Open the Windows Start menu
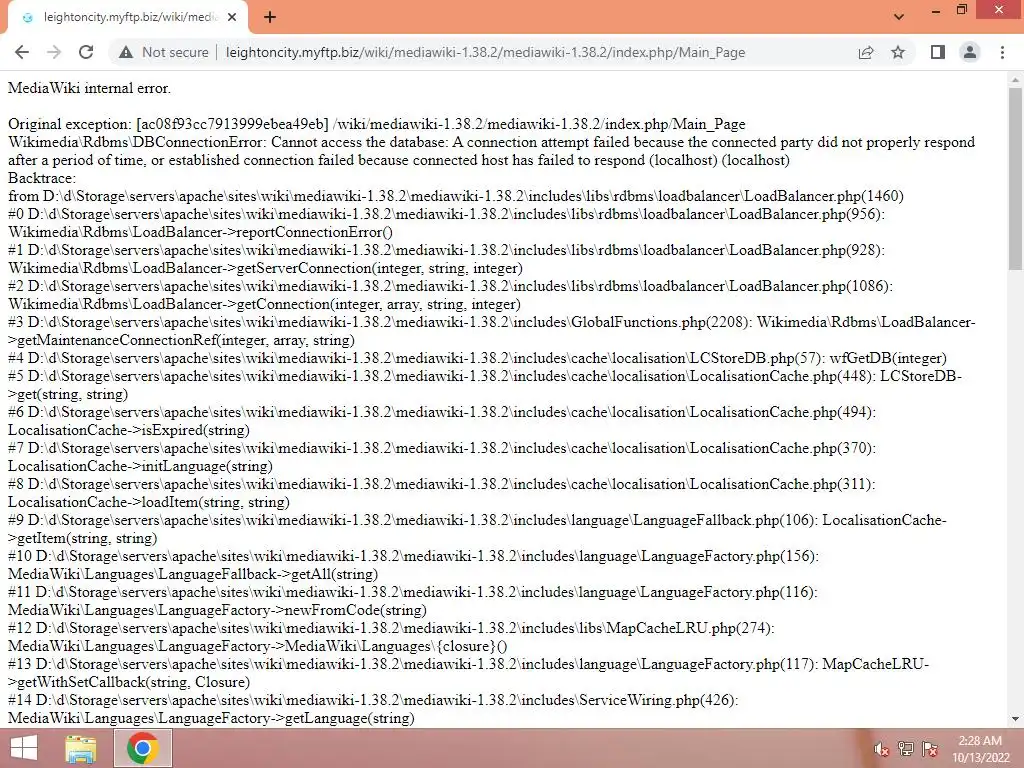The width and height of the screenshot is (1024, 768). pyautogui.click(x=24, y=748)
